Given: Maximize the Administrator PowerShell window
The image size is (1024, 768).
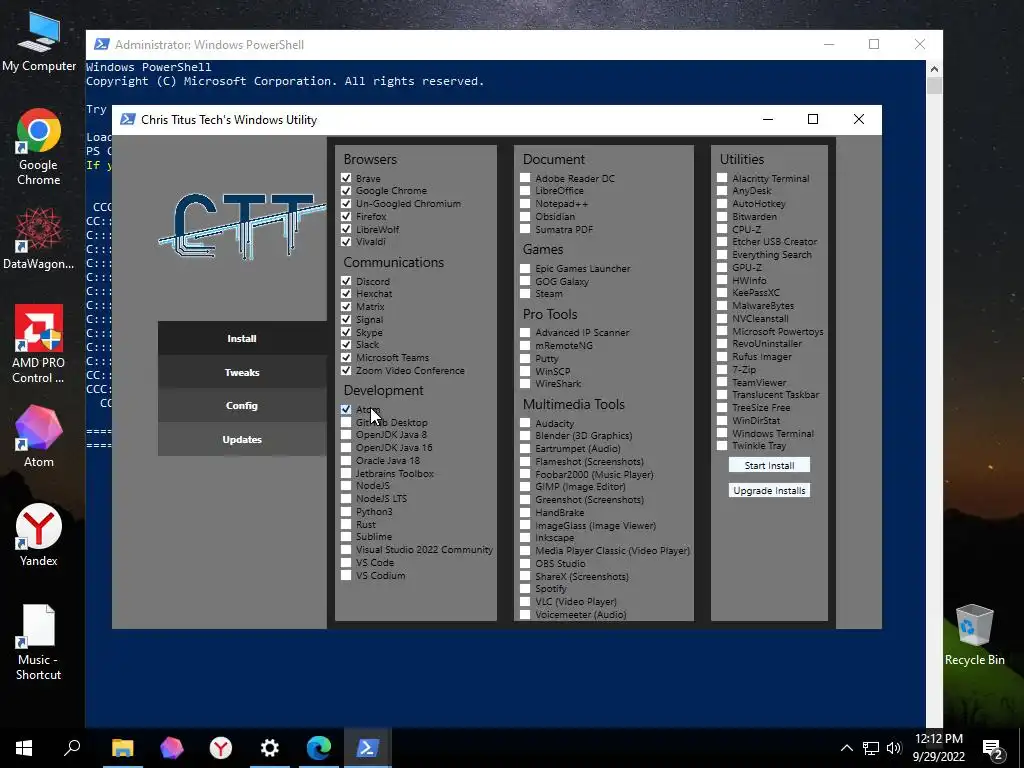Looking at the screenshot, I should [874, 44].
